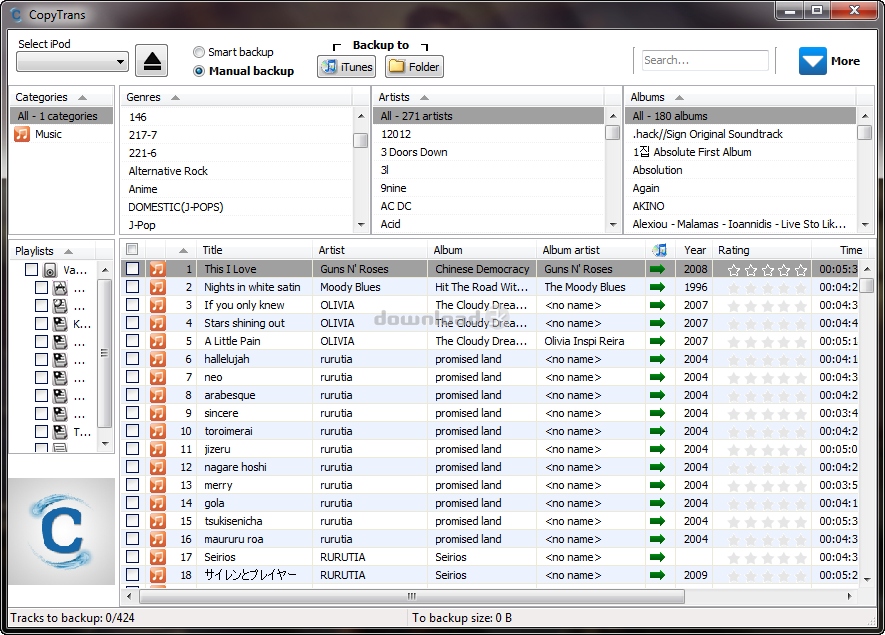Screen dimensions: 885x635
Task: Open the Select iPod dropdown
Action: click(x=72, y=62)
